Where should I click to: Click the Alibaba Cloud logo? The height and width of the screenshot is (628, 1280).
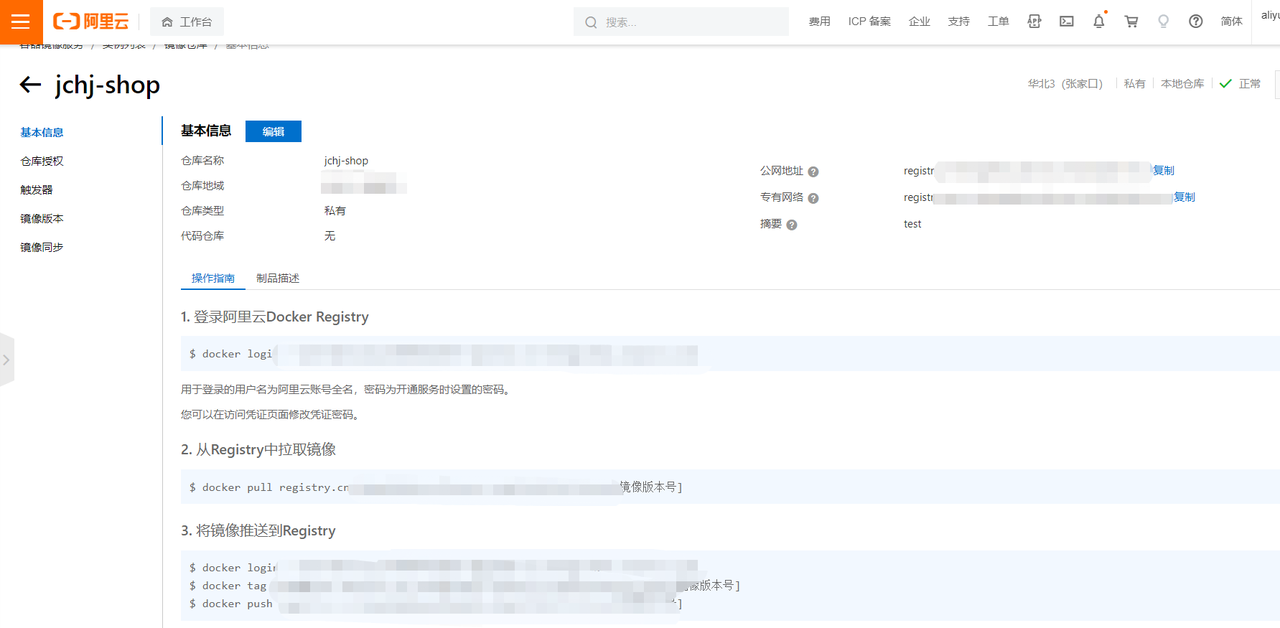click(91, 22)
